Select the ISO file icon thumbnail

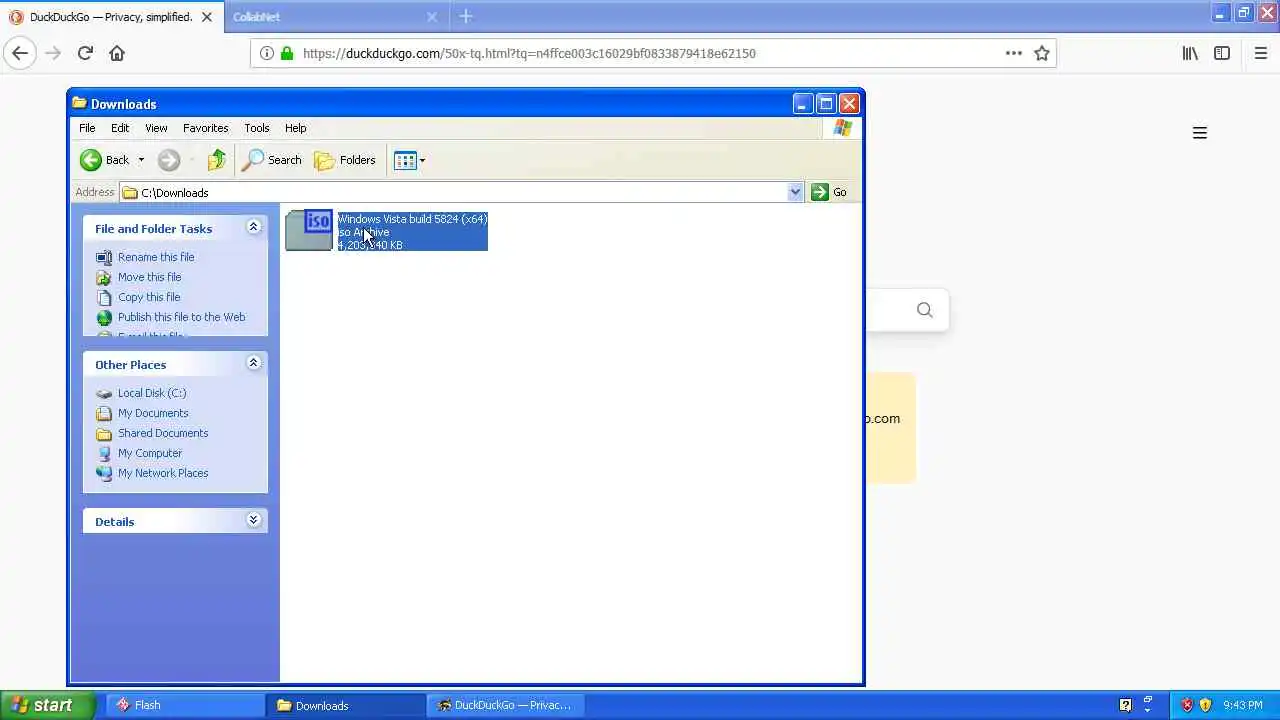pyautogui.click(x=309, y=230)
